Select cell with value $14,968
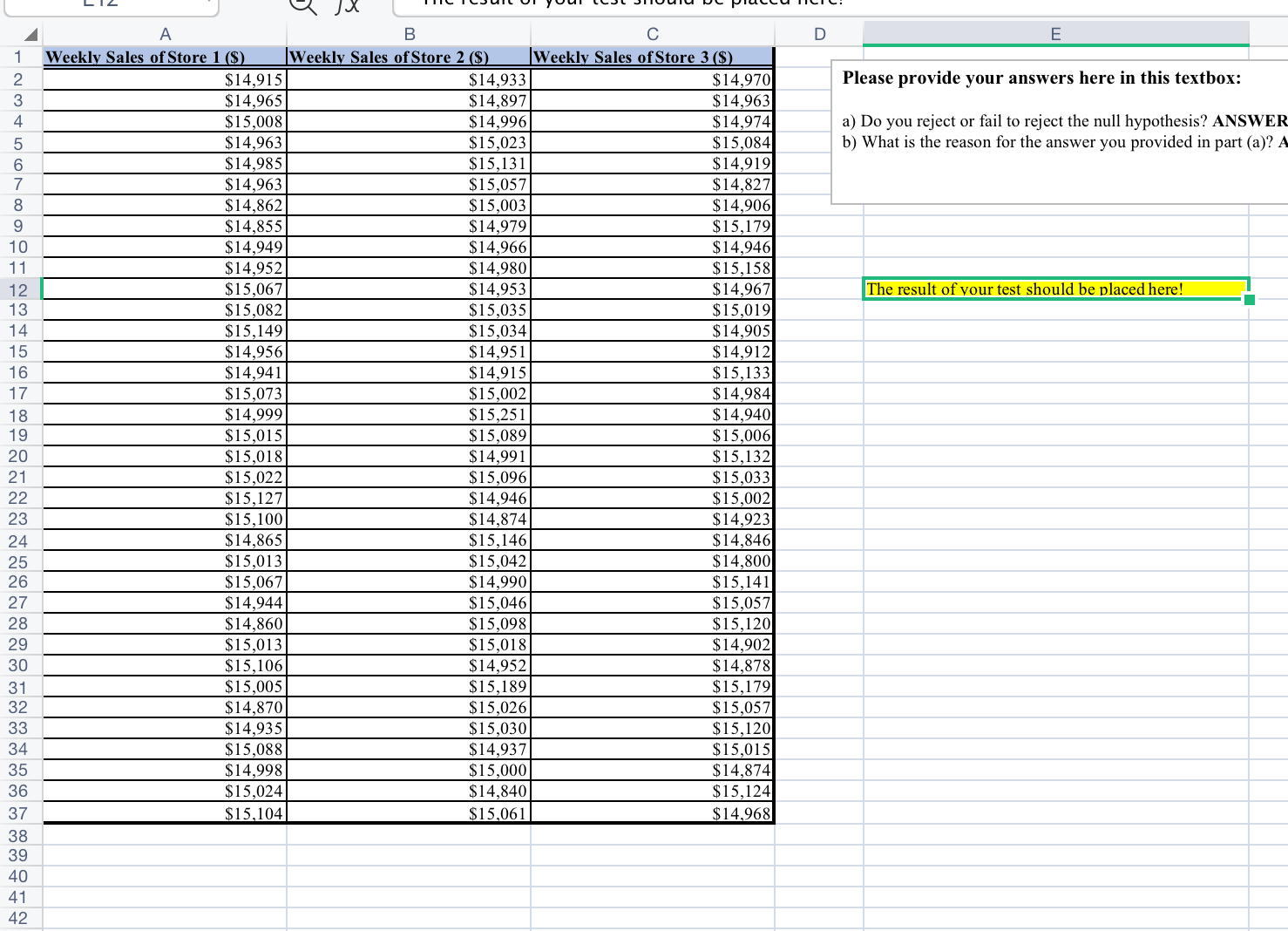 coord(653,812)
